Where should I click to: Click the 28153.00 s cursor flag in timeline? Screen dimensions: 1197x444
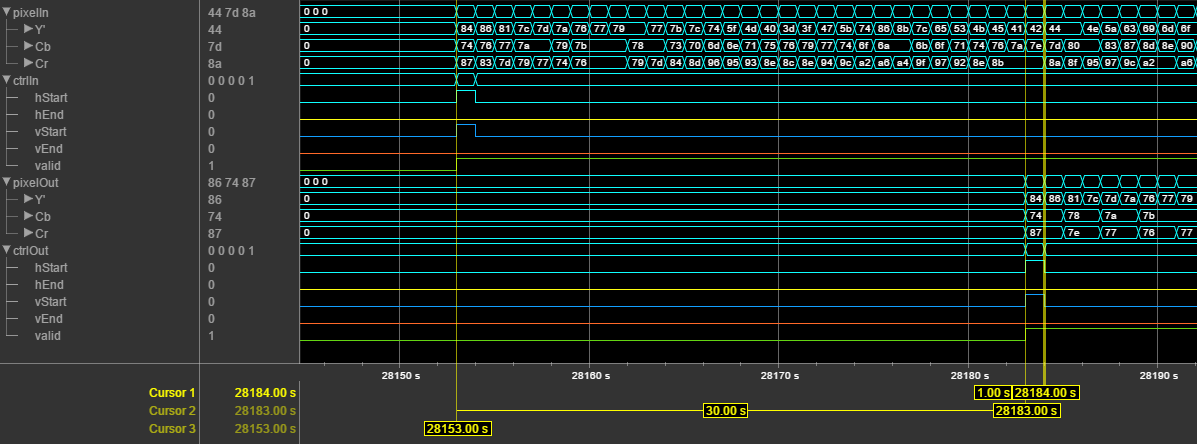[457, 428]
